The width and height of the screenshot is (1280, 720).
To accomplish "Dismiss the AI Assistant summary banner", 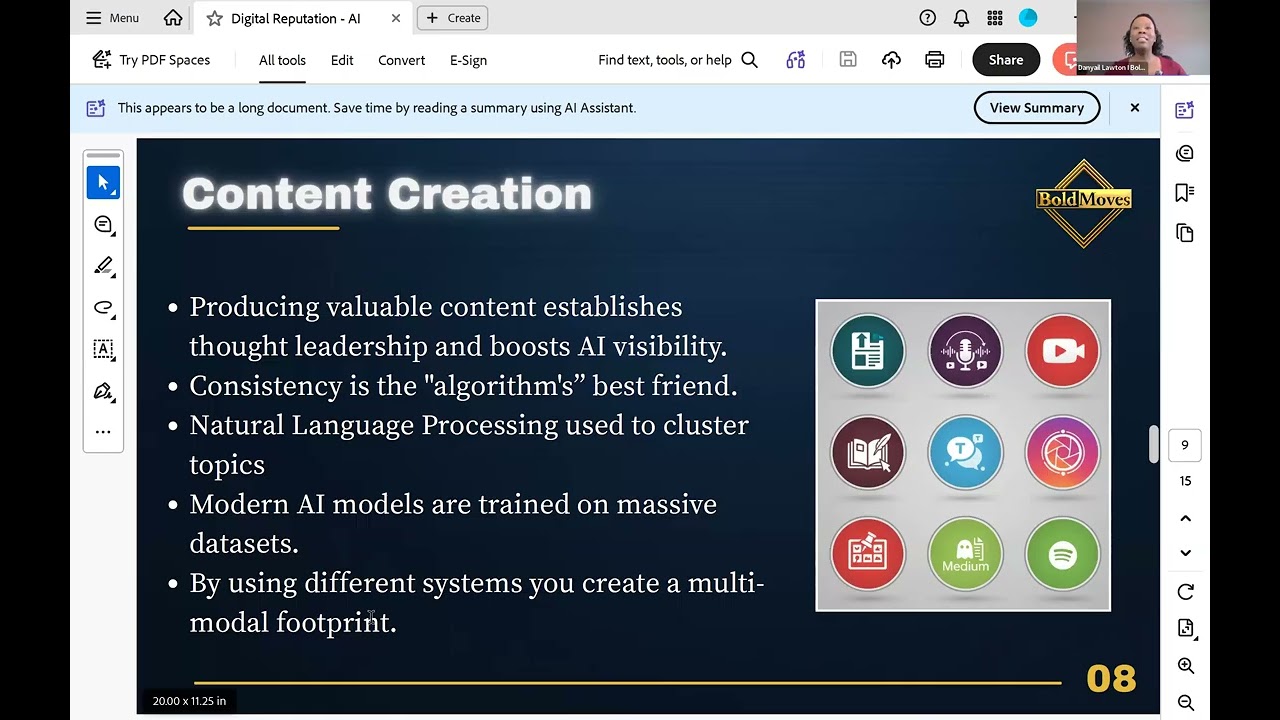I will (1135, 108).
